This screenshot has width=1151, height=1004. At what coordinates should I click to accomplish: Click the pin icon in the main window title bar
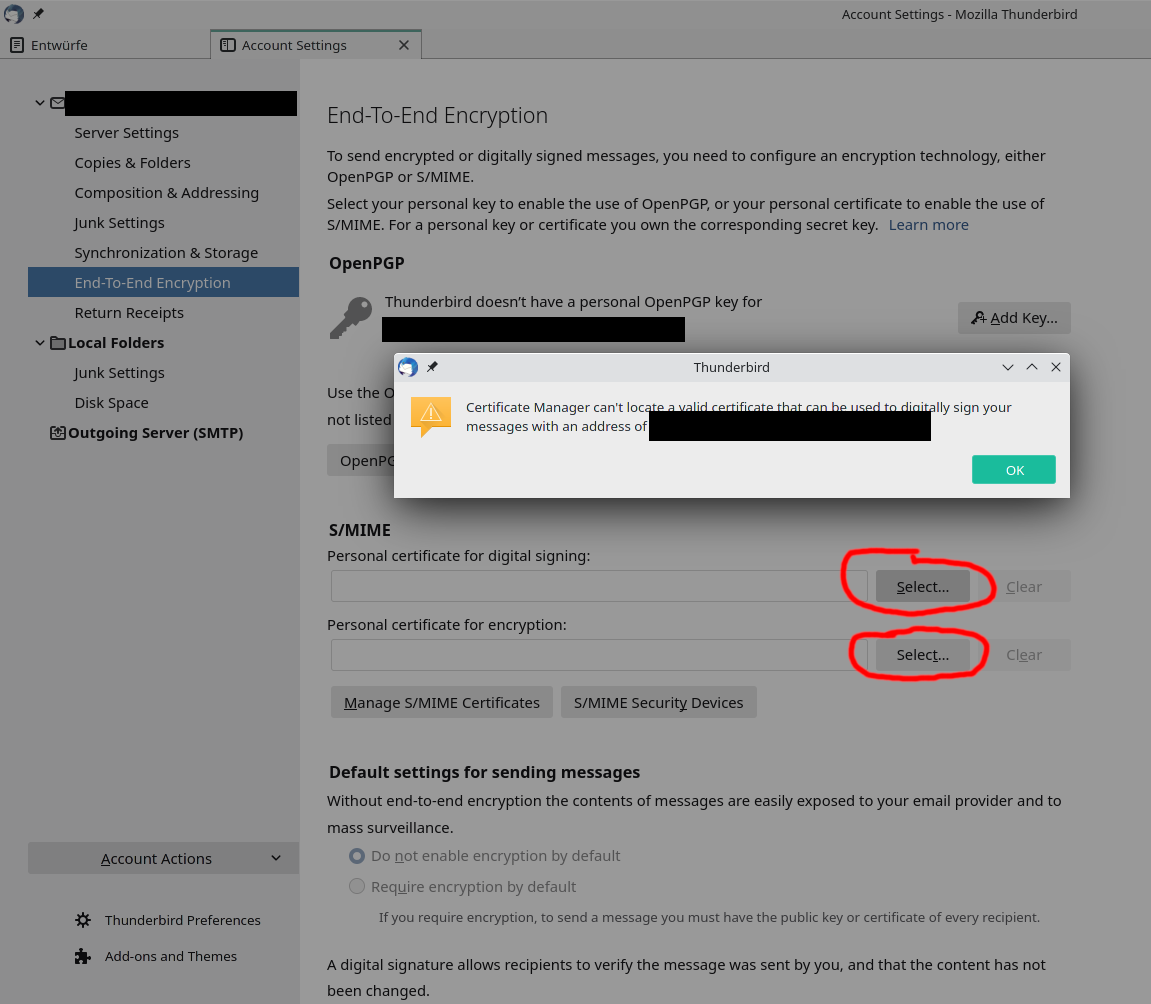point(37,14)
